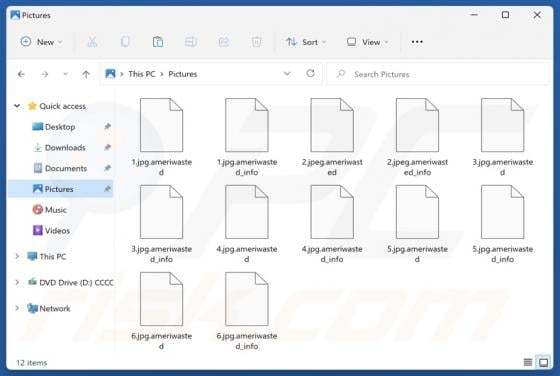
Task: Click the pin icon next to Downloads
Action: 107,147
